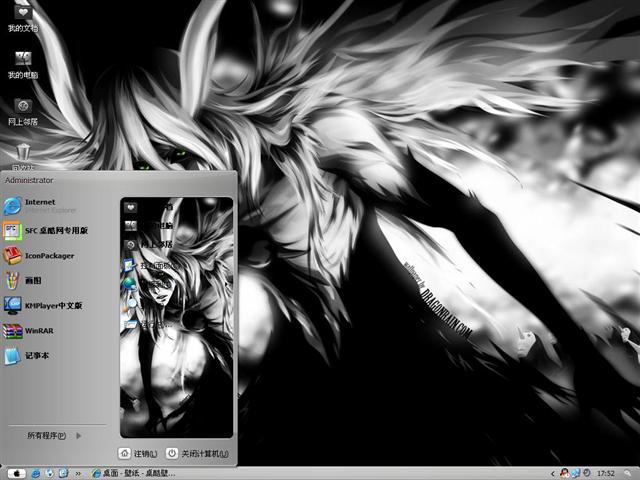Click the Administrator user name header

pos(29,180)
